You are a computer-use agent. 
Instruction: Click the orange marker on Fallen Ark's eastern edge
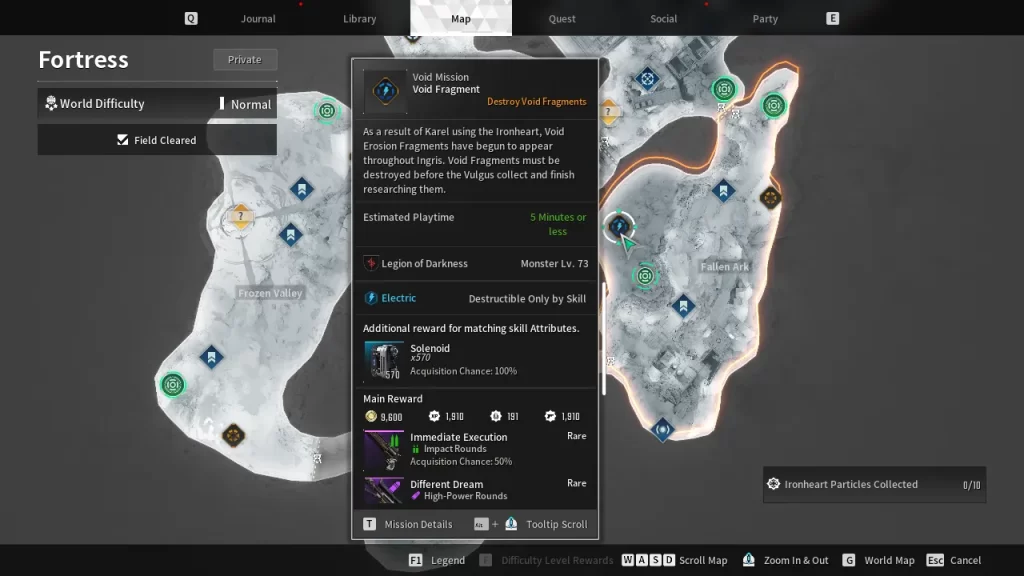pos(769,198)
